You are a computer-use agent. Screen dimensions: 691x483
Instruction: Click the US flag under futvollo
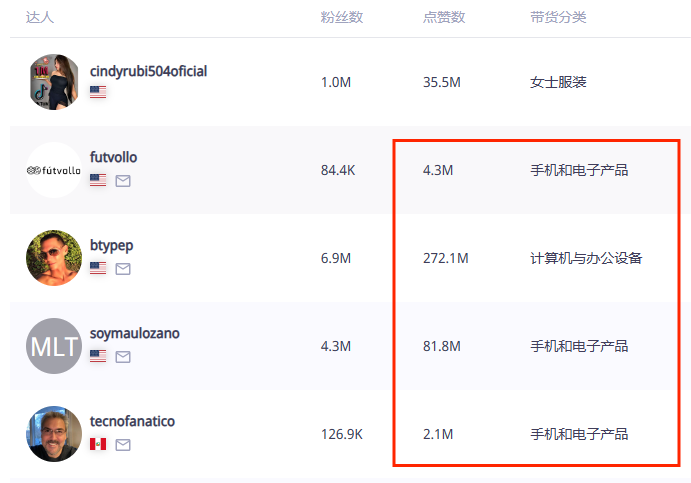98,181
